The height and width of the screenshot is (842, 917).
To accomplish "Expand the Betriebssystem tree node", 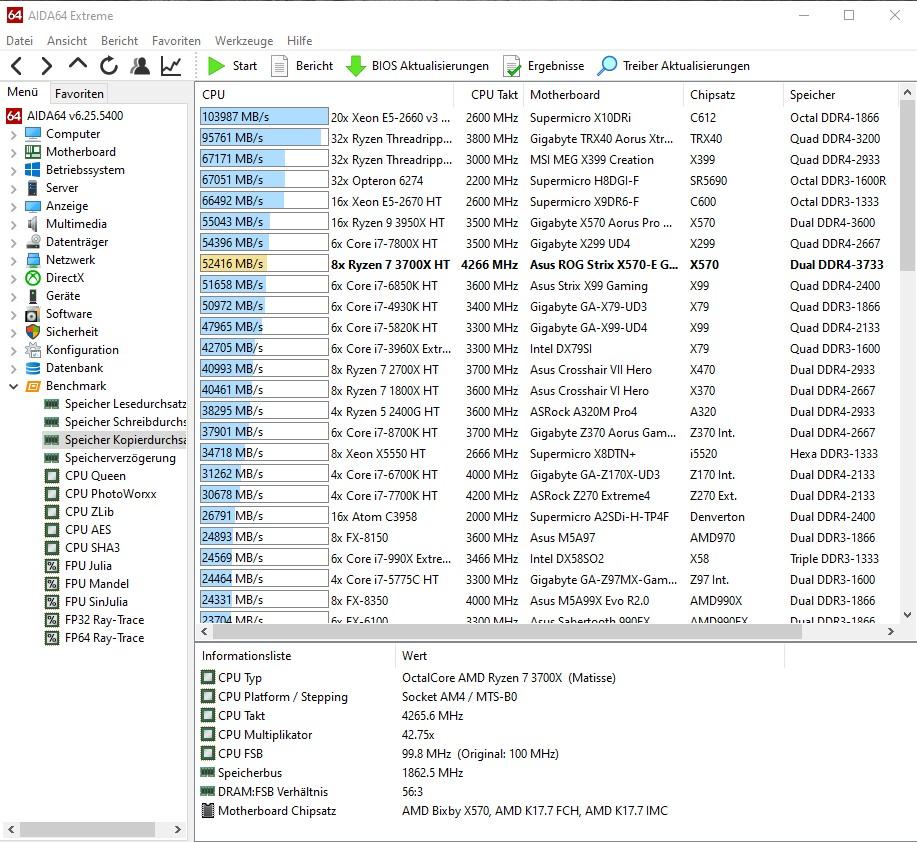I will (x=13, y=171).
